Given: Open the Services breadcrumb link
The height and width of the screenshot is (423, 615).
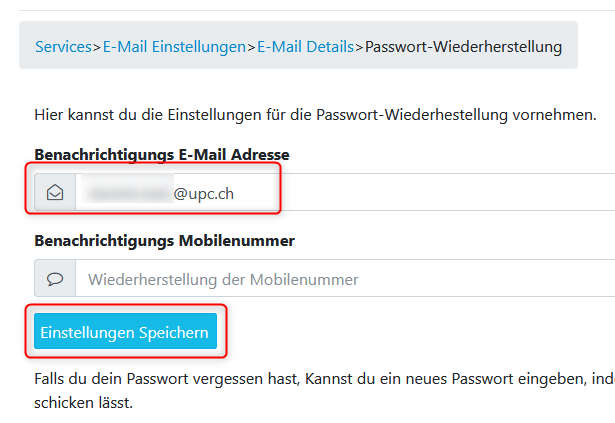Looking at the screenshot, I should tap(64, 46).
